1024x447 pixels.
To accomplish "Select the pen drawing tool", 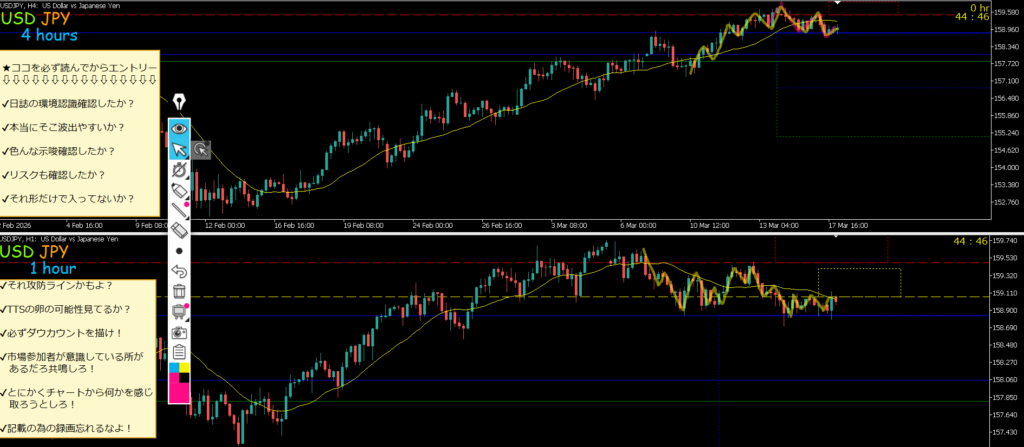I will coord(180,170).
